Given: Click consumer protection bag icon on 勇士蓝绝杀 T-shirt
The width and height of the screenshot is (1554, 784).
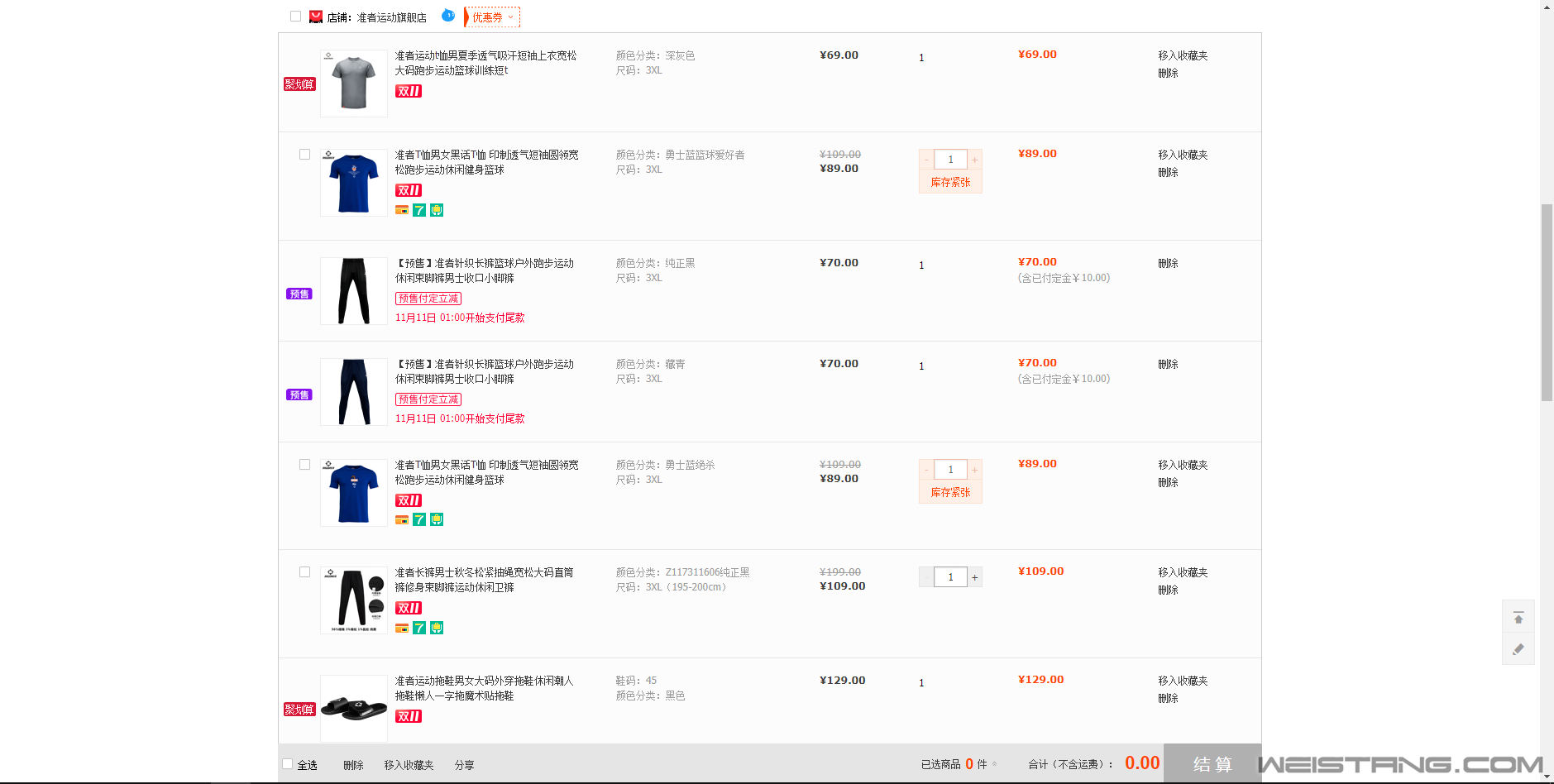Looking at the screenshot, I should click(437, 519).
